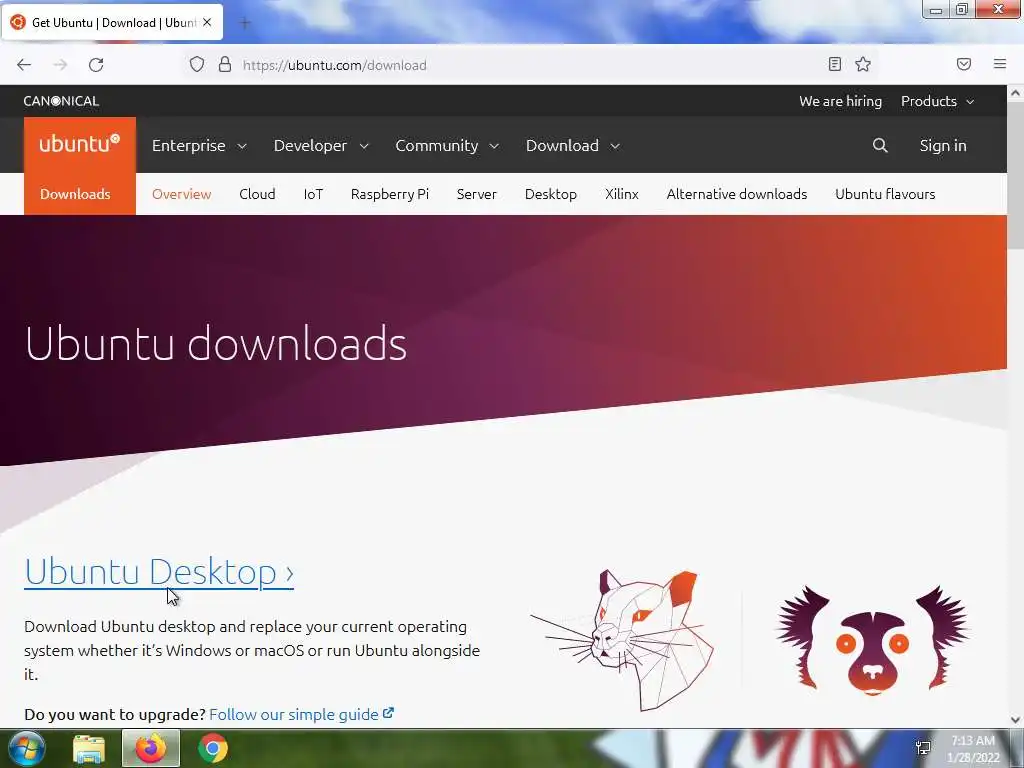Expand the Products dropdown

coord(937,101)
